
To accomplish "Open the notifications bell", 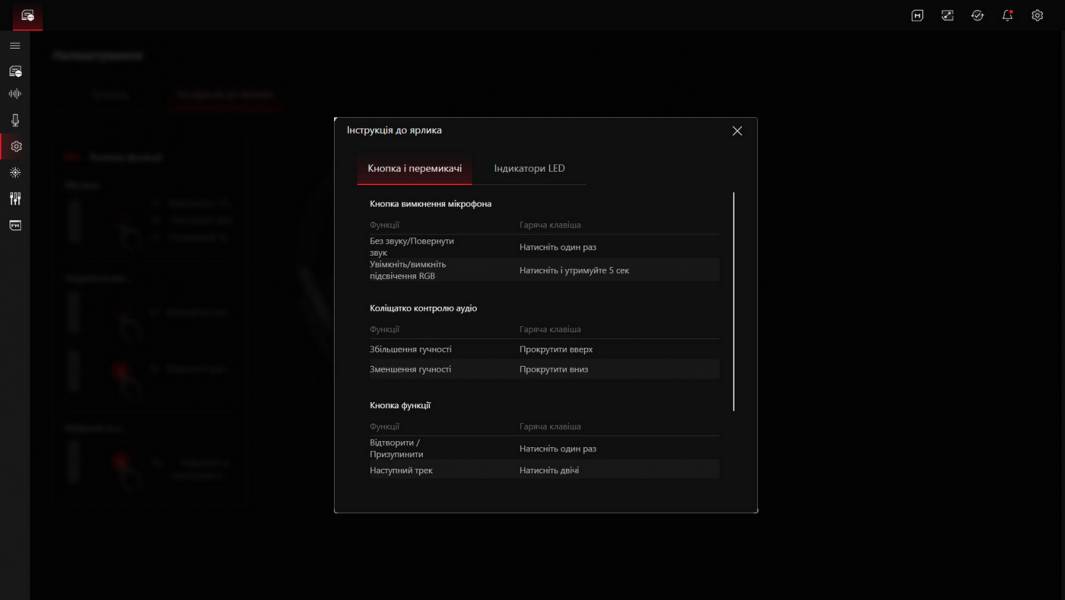I will coord(1007,16).
